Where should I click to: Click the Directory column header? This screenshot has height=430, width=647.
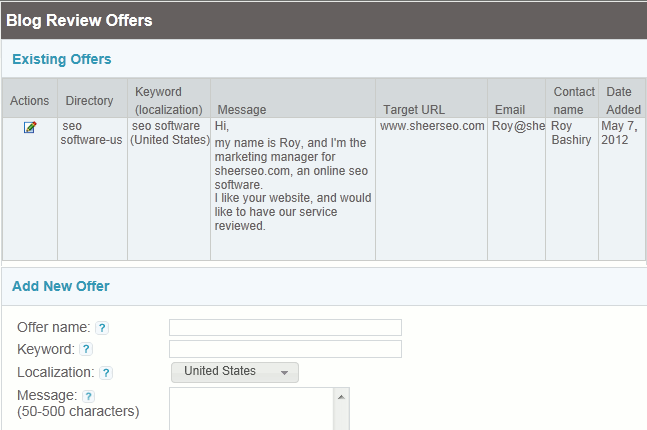89,100
